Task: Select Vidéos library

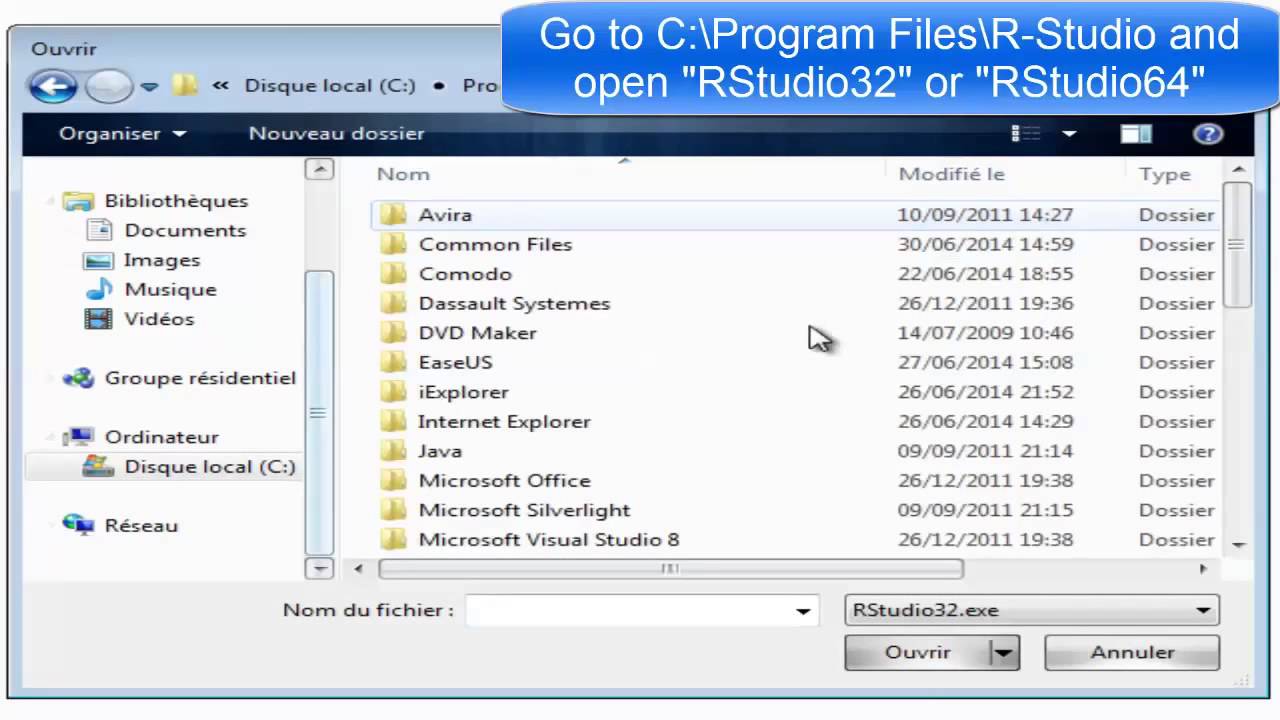Action: tap(159, 319)
